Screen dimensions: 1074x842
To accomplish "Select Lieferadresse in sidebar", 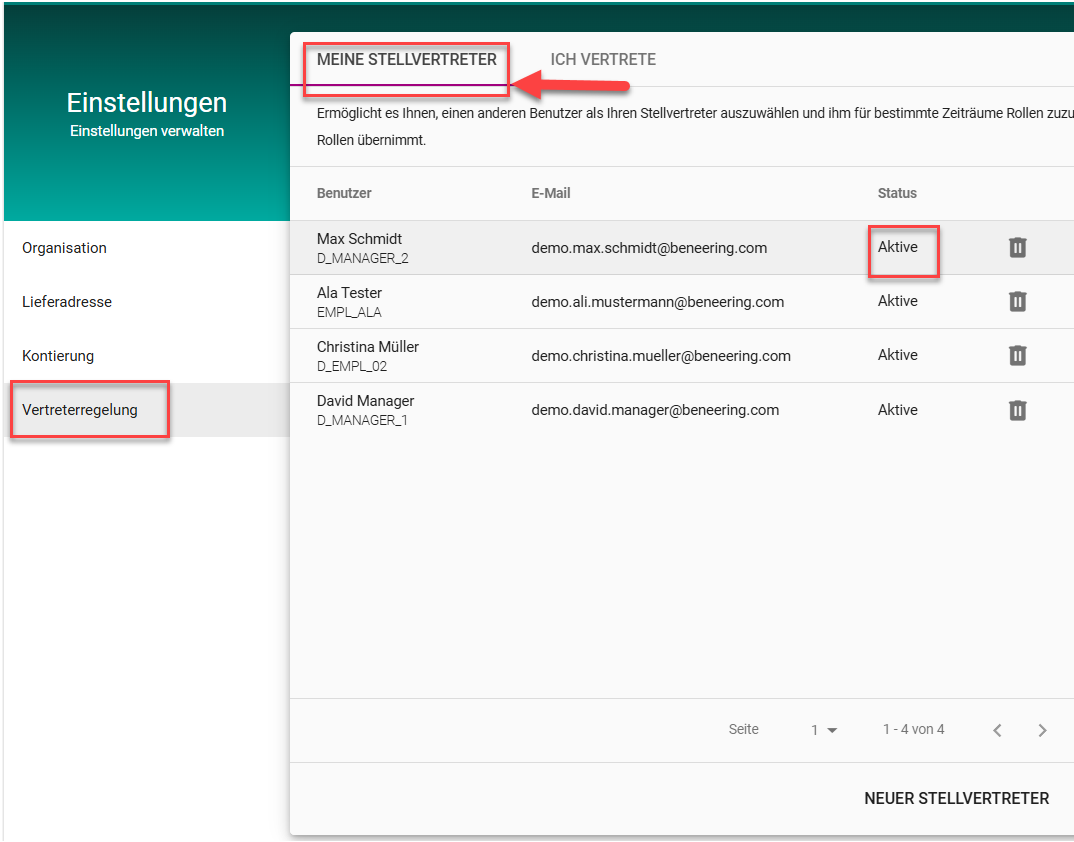I will click(67, 302).
